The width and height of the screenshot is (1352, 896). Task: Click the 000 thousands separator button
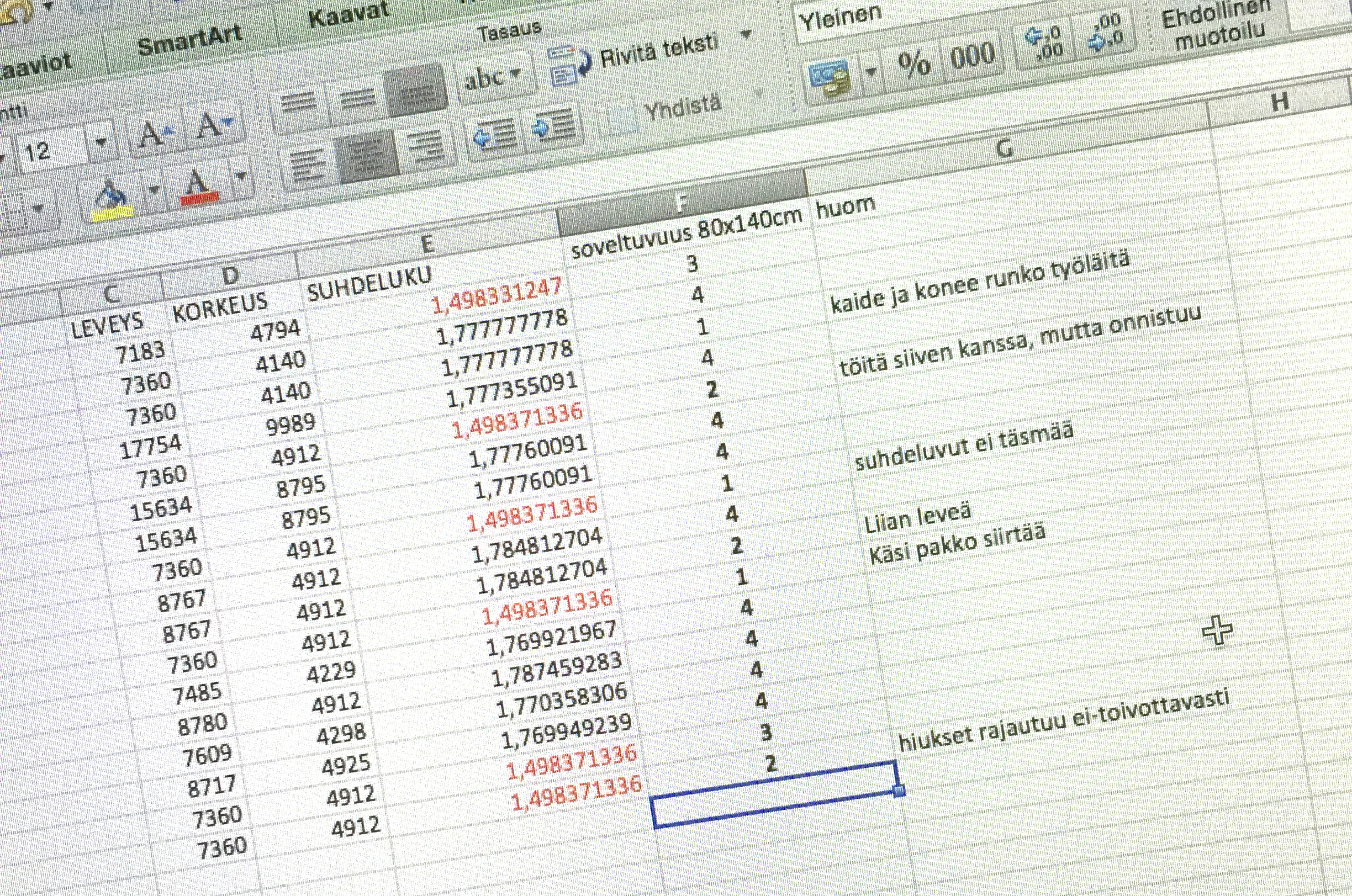click(974, 55)
